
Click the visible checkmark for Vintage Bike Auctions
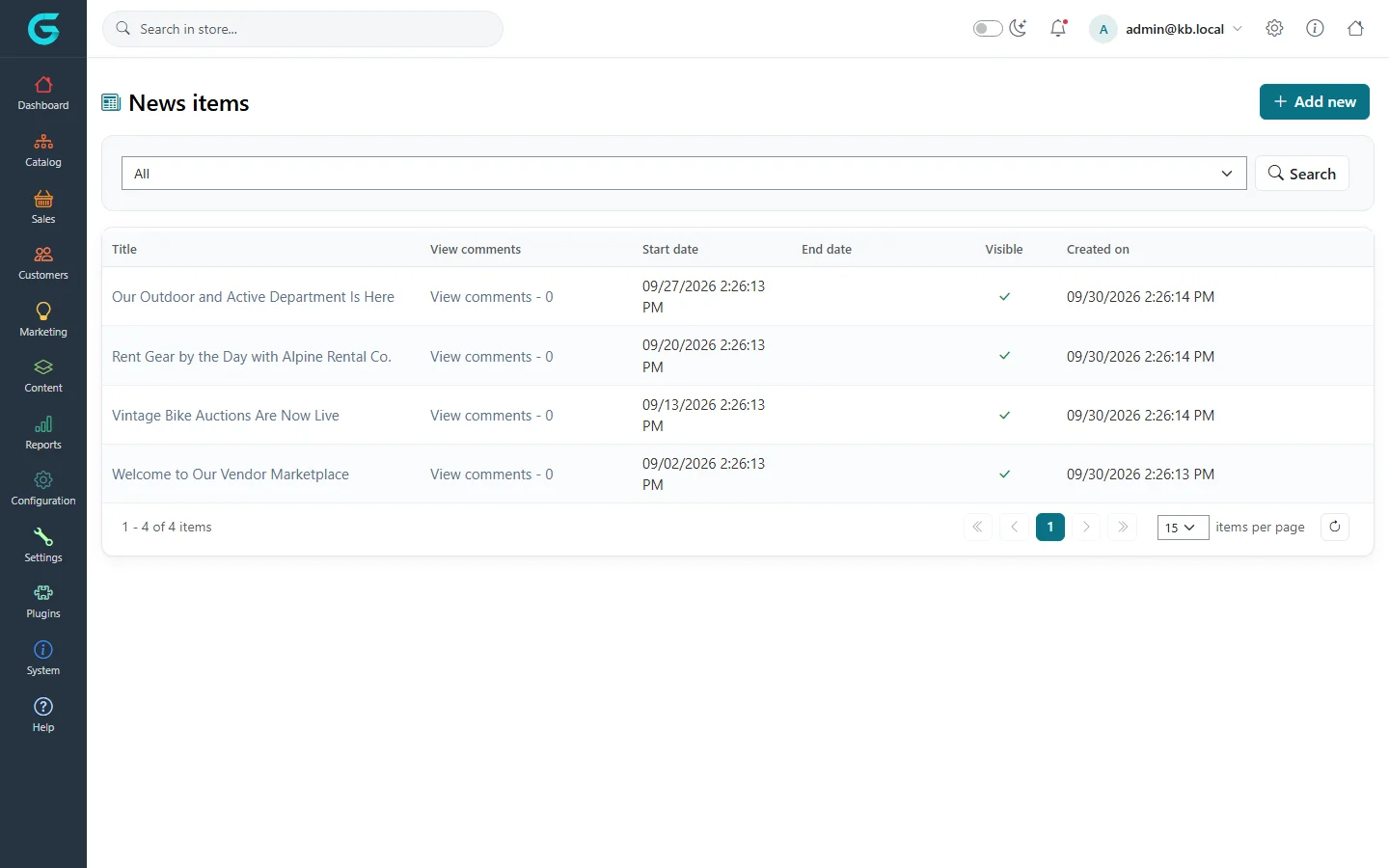1004,416
